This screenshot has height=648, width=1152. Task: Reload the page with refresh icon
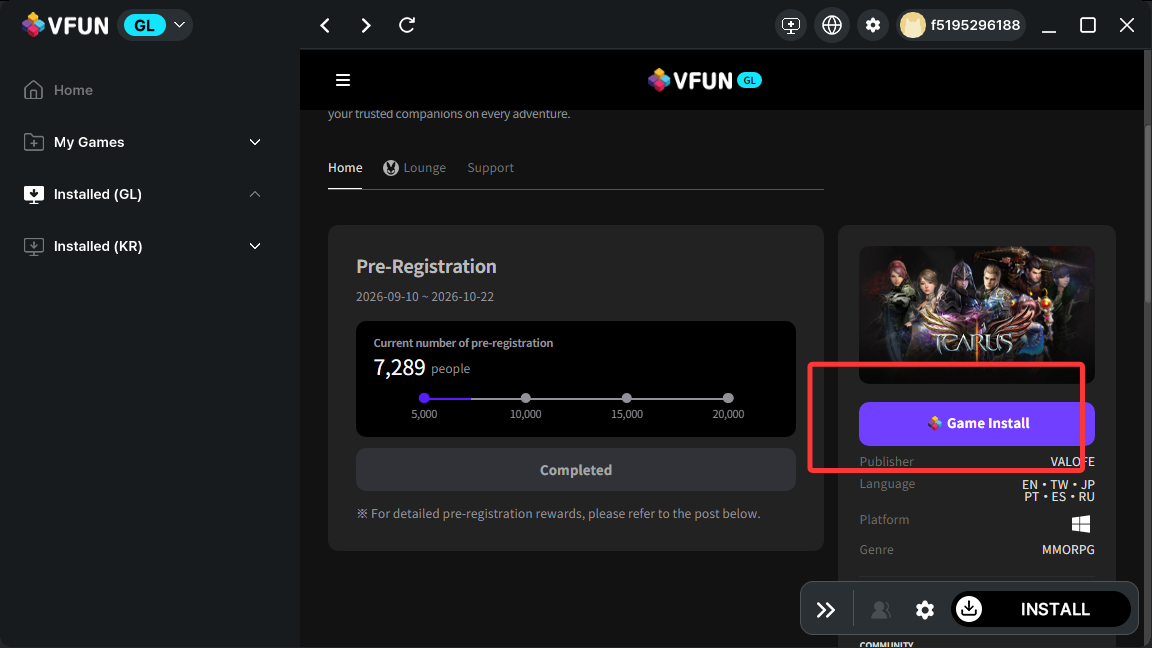(x=407, y=25)
